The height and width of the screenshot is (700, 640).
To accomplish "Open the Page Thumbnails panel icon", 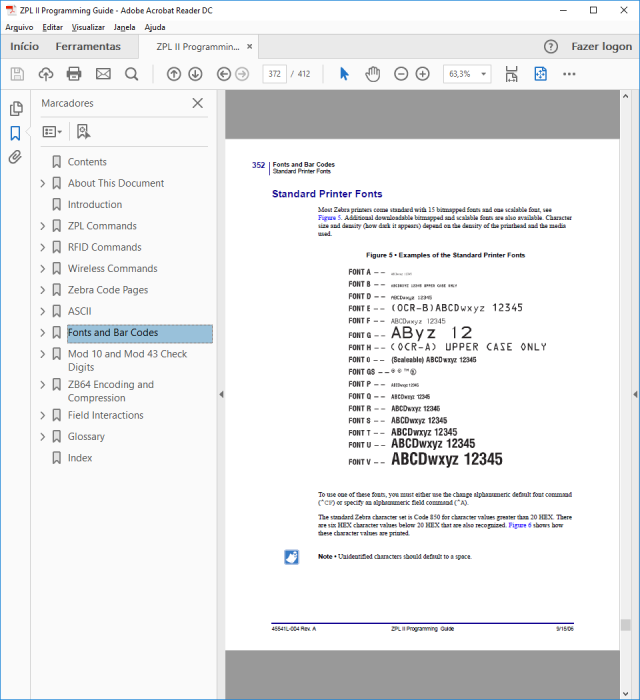I will pyautogui.click(x=16, y=108).
